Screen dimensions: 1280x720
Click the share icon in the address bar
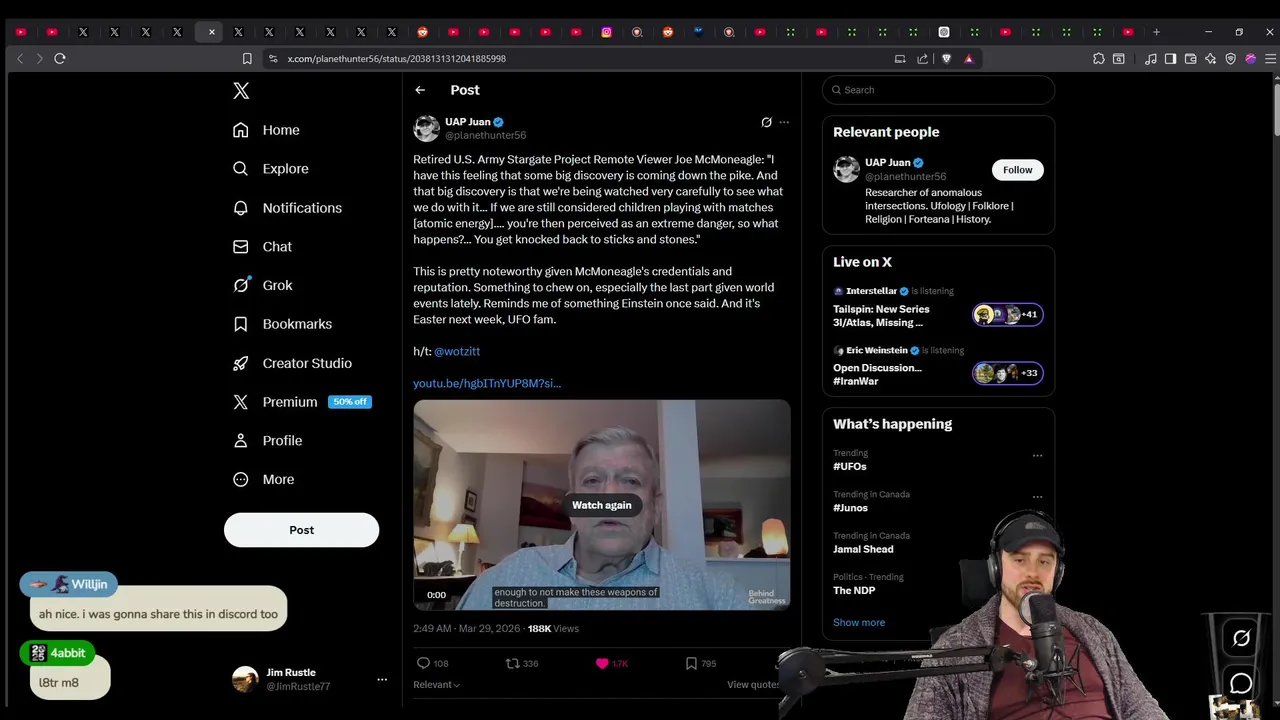[x=922, y=59]
